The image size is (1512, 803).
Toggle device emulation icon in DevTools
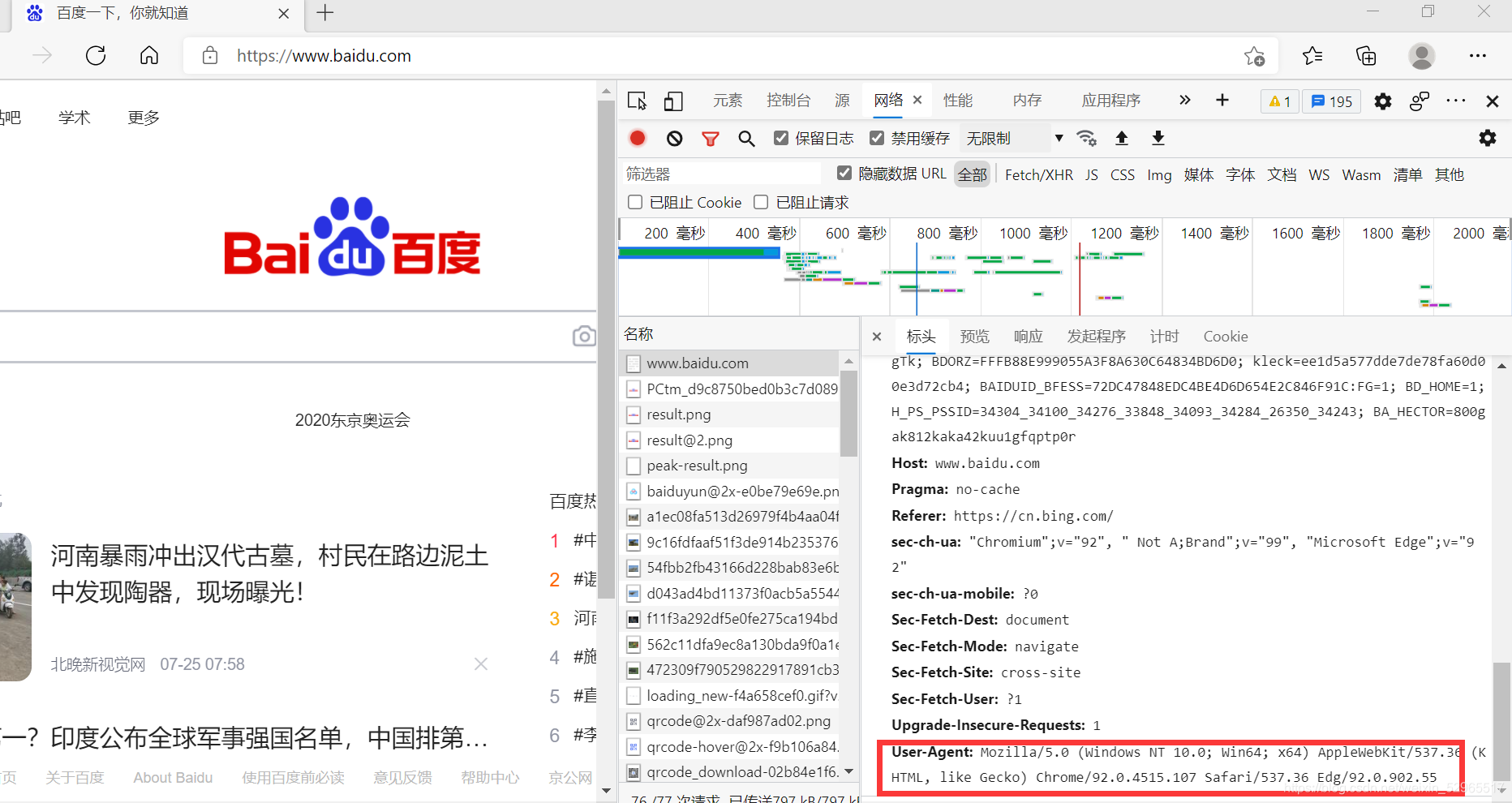pos(673,101)
